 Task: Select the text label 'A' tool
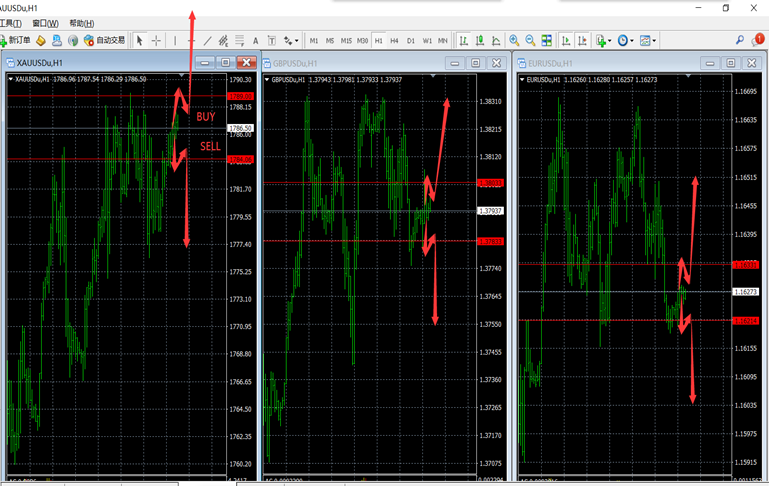coord(256,41)
